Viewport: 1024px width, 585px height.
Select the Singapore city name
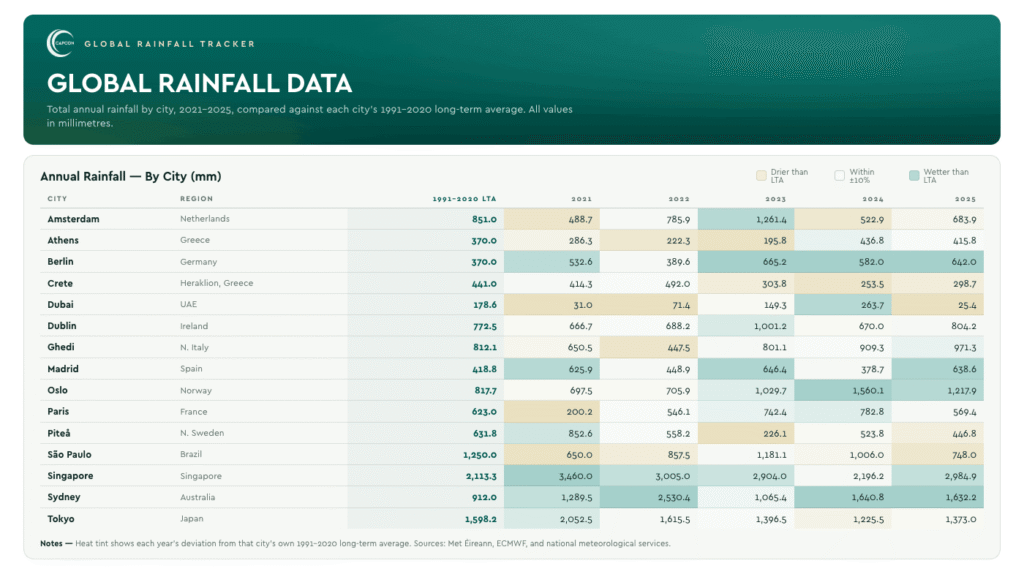70,476
